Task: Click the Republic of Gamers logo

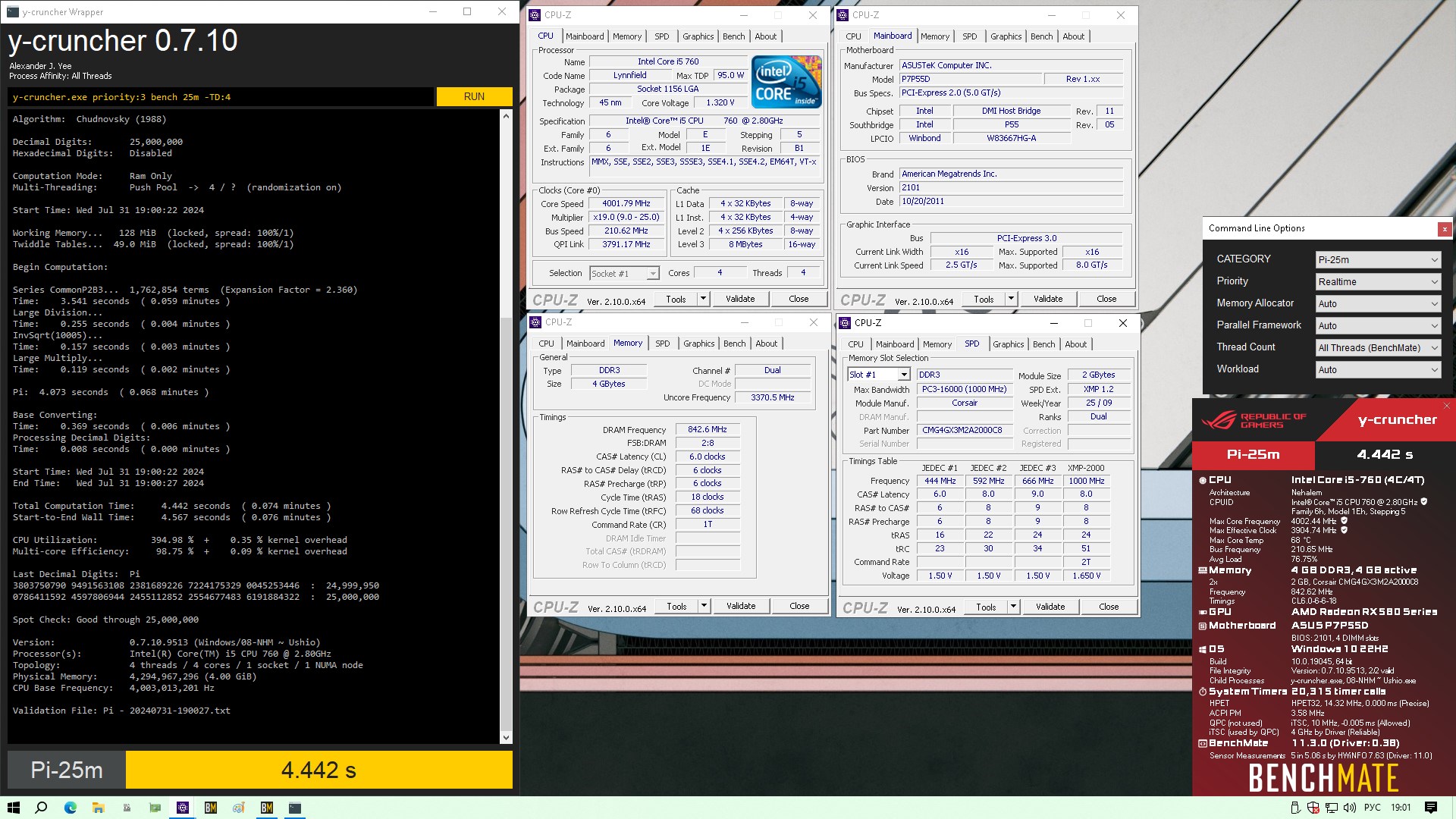Action: tap(1253, 420)
